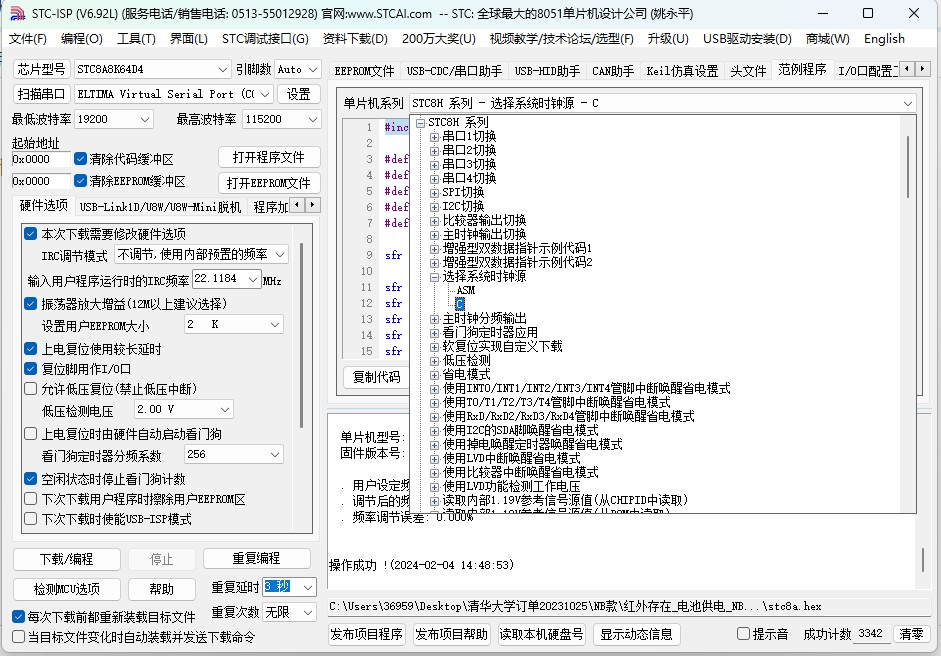Switch to USB-Link1D/U8W/U8W-Mini脱机 tab
This screenshot has height=656, width=941.
pyautogui.click(x=160, y=207)
